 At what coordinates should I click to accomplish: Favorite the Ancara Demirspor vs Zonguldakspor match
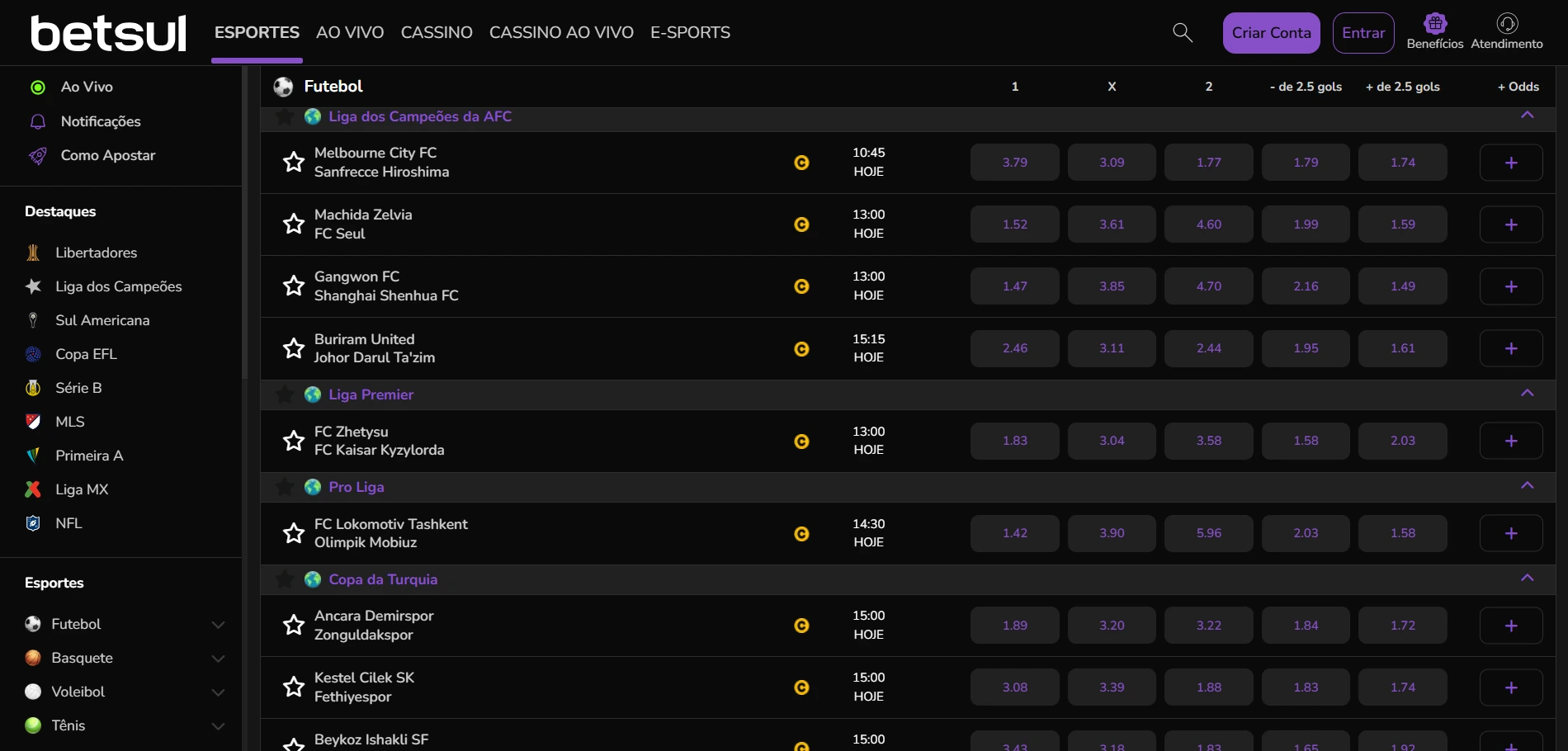pyautogui.click(x=294, y=625)
